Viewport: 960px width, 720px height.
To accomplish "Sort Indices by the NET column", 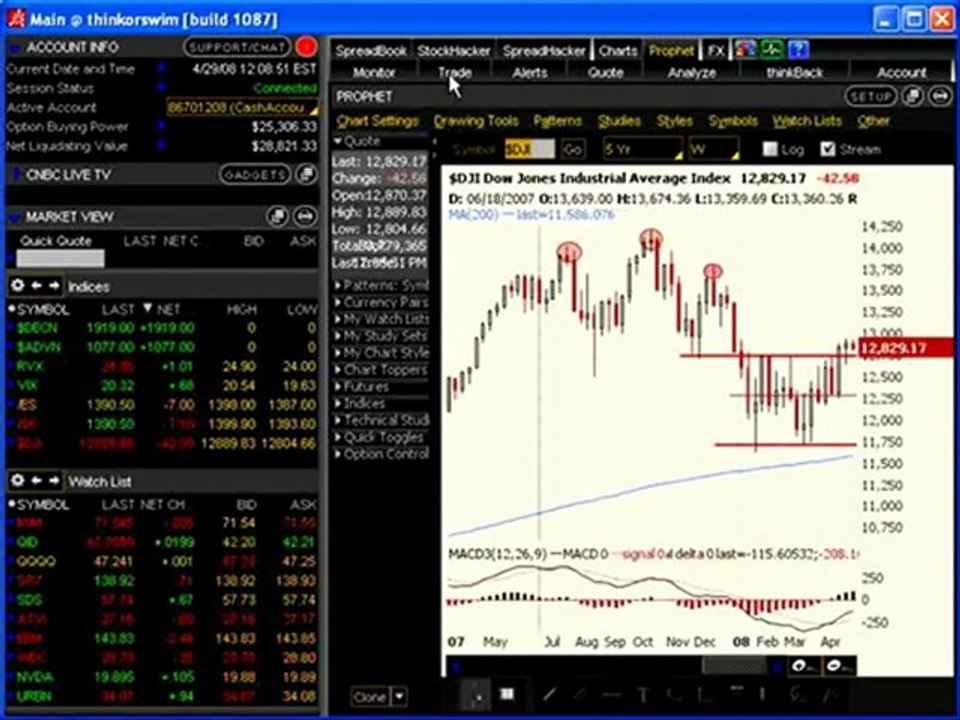I will 170,309.
